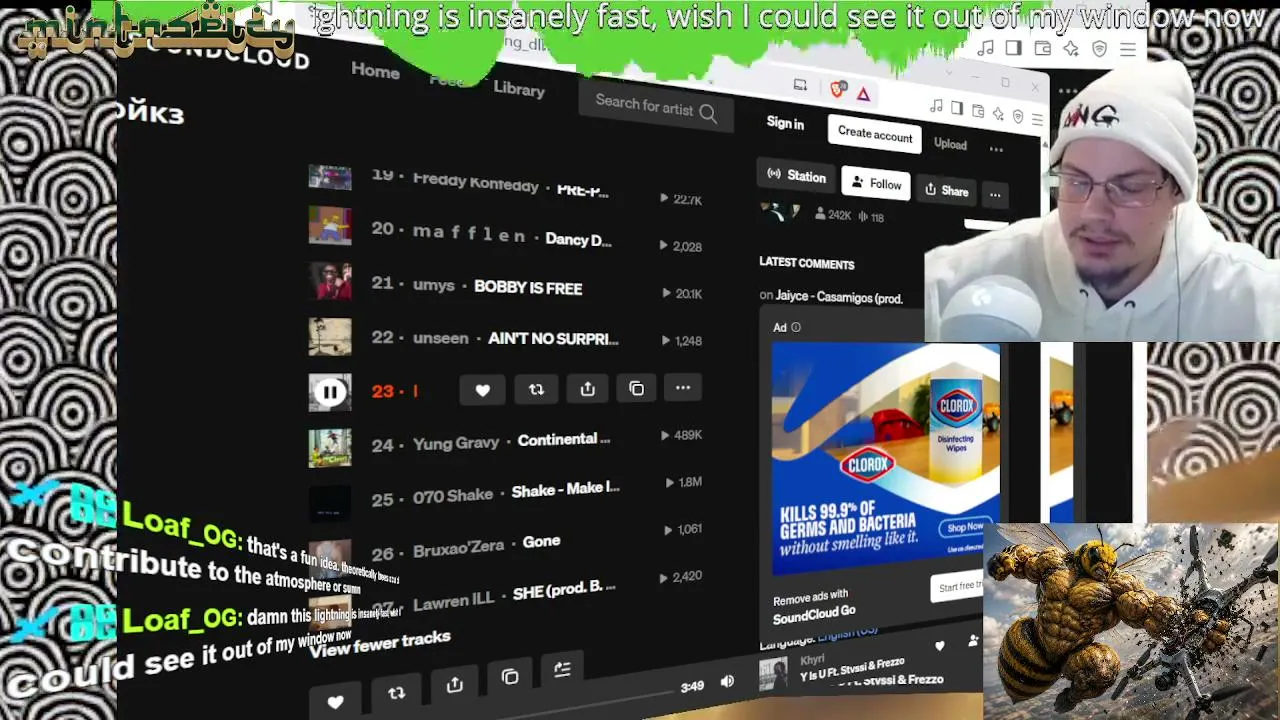Image resolution: width=1280 pixels, height=720 pixels.
Task: Select track 24 by Yung Gravy
Action: [x=505, y=441]
